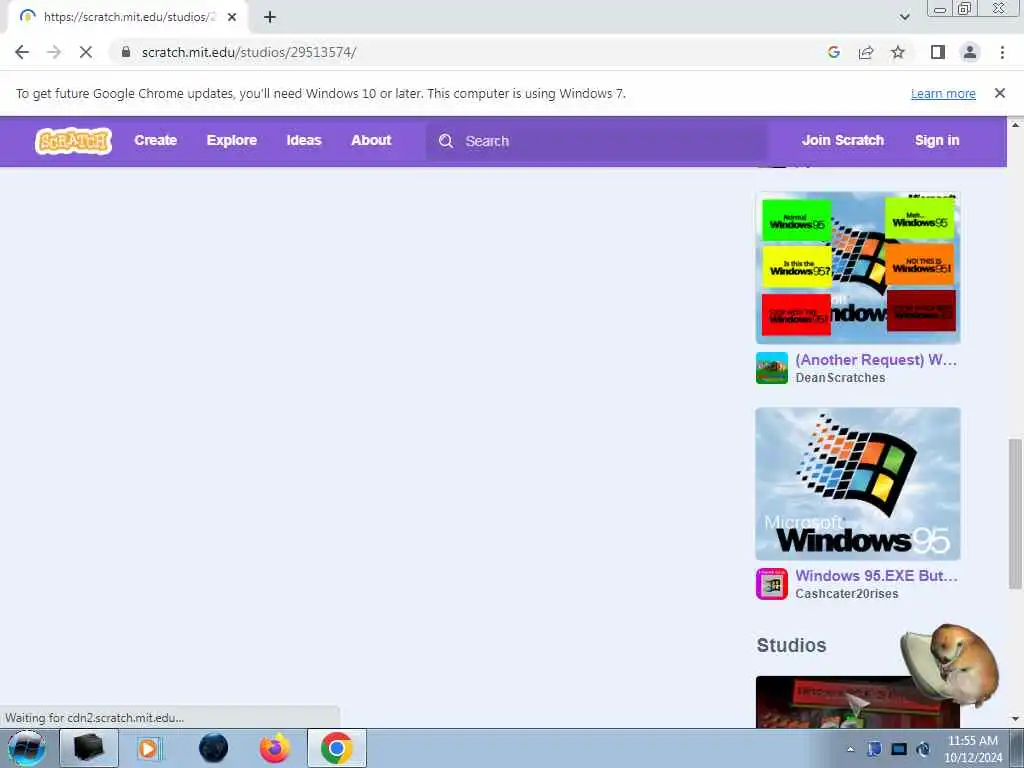Click the Learn more link
Screen dimensions: 1024x768
click(x=943, y=93)
